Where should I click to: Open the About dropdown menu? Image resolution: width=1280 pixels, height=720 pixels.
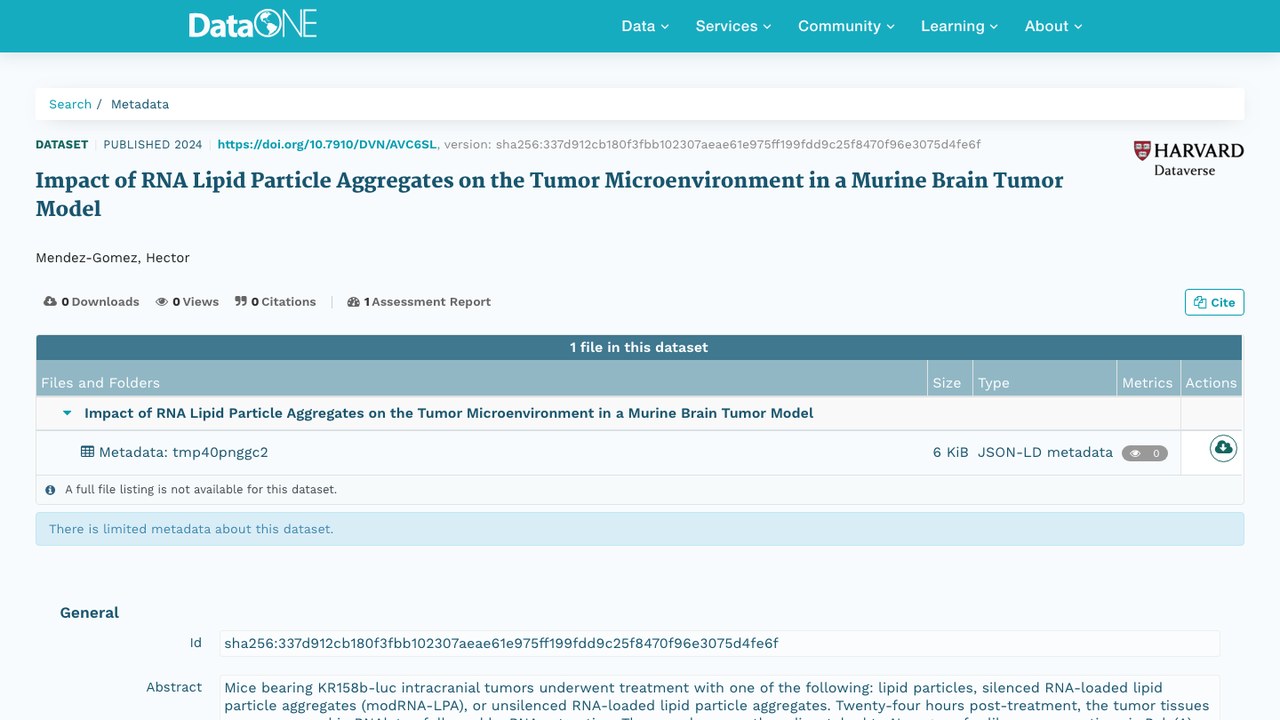click(x=1053, y=26)
